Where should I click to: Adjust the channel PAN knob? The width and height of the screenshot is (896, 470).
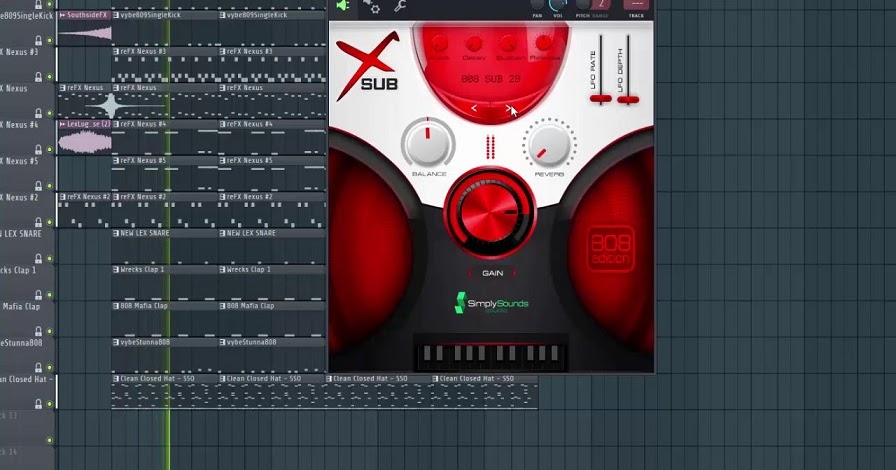point(537,5)
